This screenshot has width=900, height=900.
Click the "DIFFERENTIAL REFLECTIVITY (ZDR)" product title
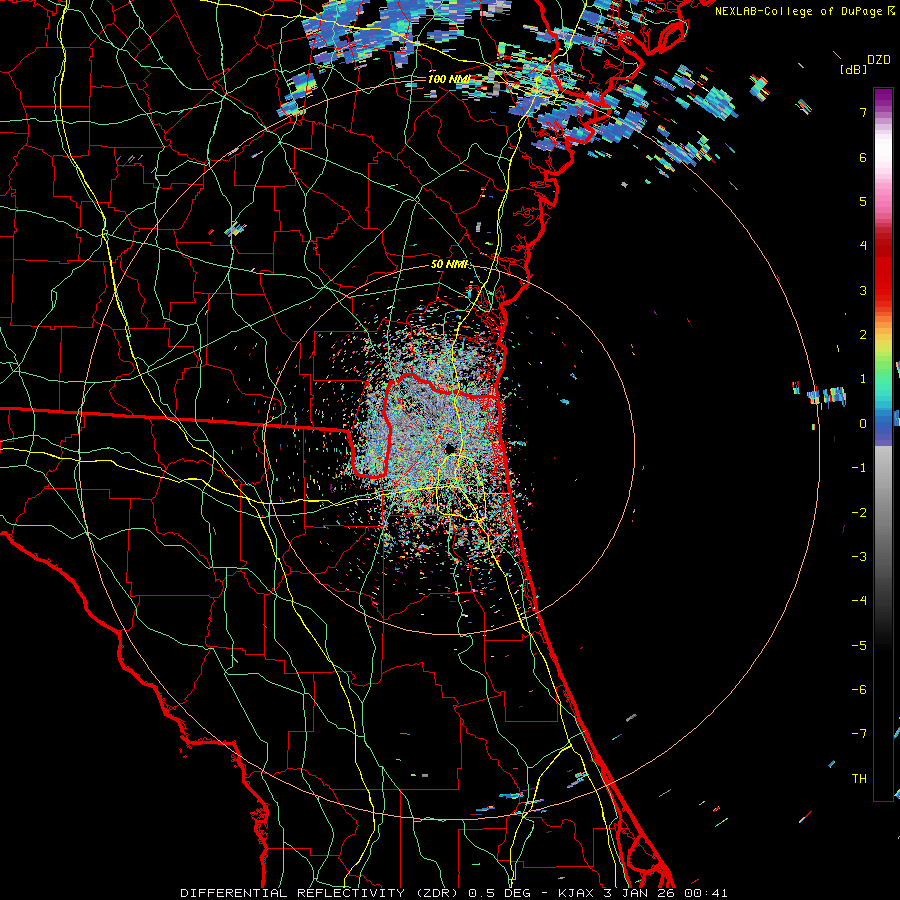click(320, 893)
